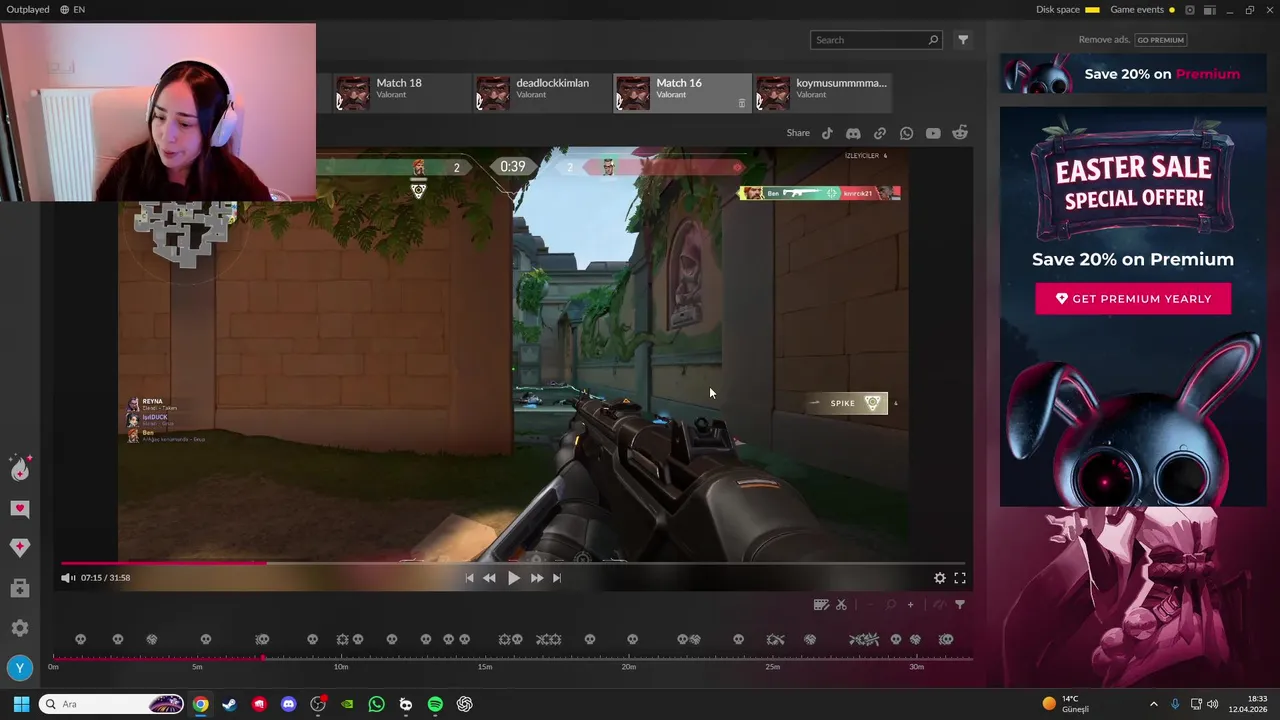
Task: Open OBS Studio from the taskbar
Action: [x=318, y=704]
